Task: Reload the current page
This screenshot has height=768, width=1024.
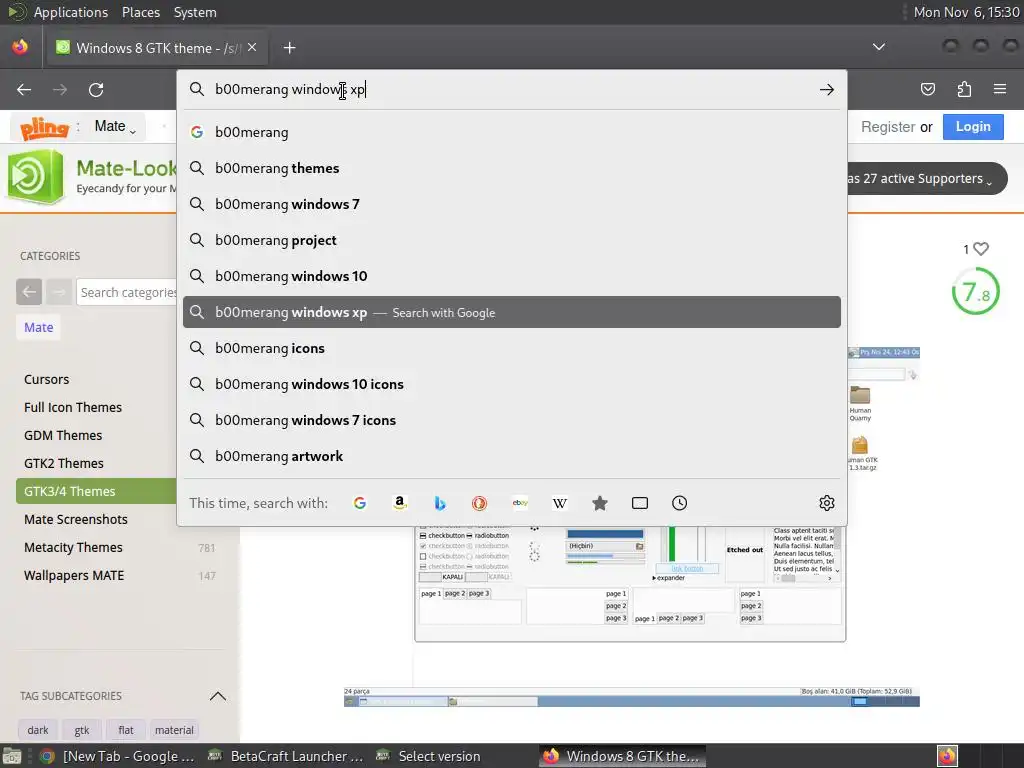Action: pos(96,89)
